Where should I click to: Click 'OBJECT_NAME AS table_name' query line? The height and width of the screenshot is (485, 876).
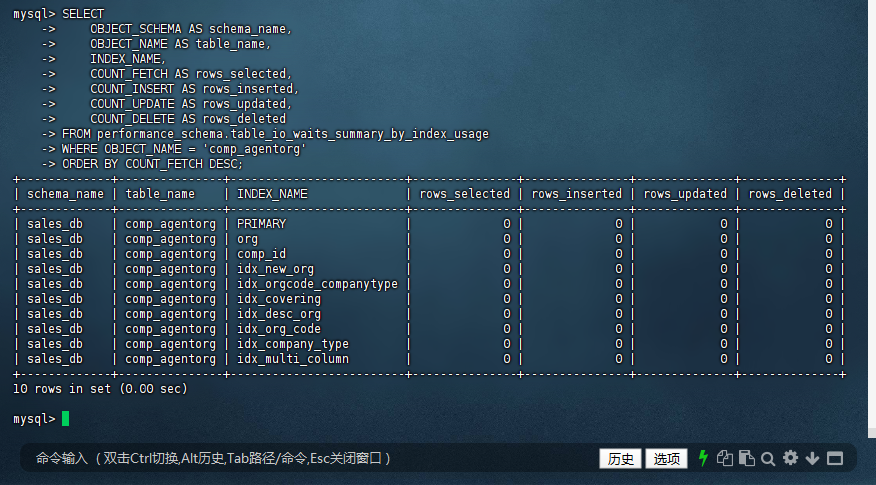(180, 44)
